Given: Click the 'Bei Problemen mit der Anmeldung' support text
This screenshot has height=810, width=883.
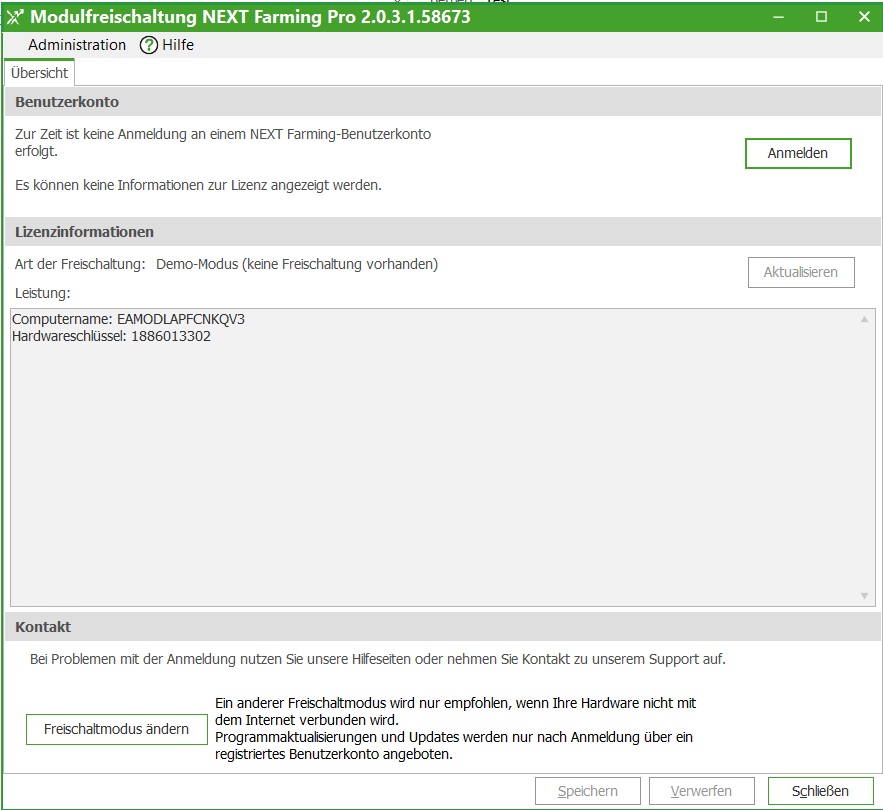Looking at the screenshot, I should tap(378, 659).
